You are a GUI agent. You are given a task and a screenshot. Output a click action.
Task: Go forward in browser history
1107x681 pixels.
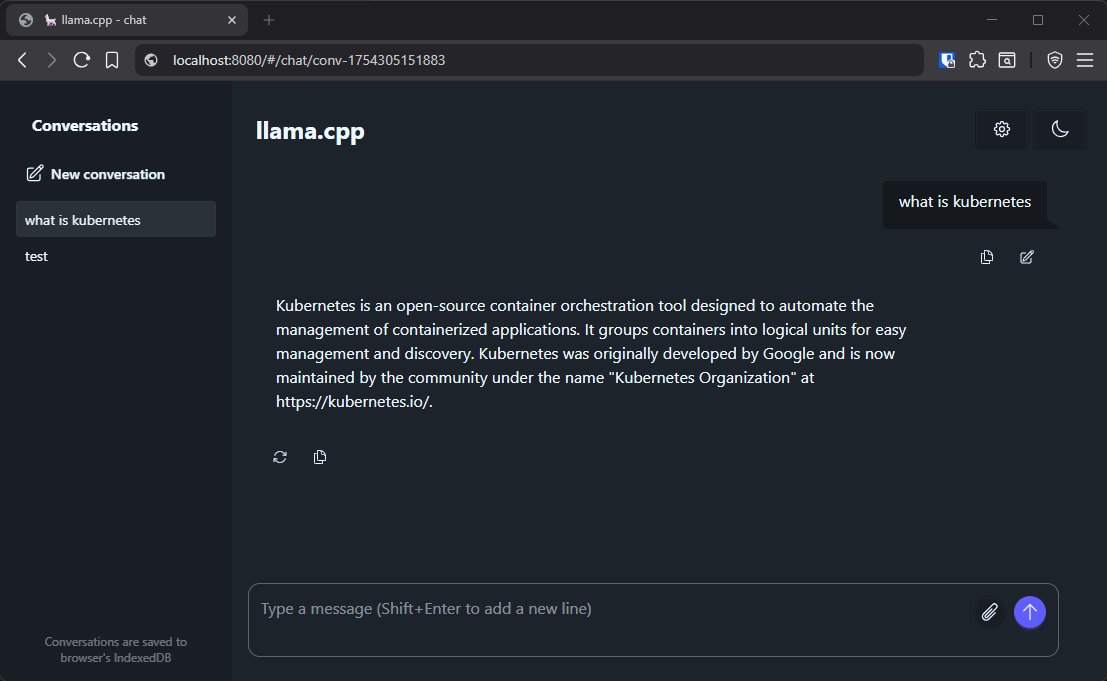(52, 60)
